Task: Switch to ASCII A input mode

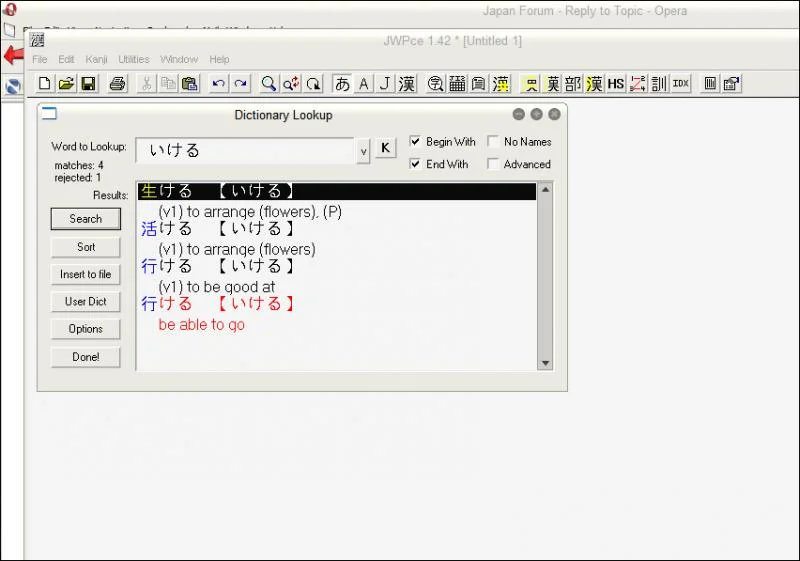Action: [363, 83]
